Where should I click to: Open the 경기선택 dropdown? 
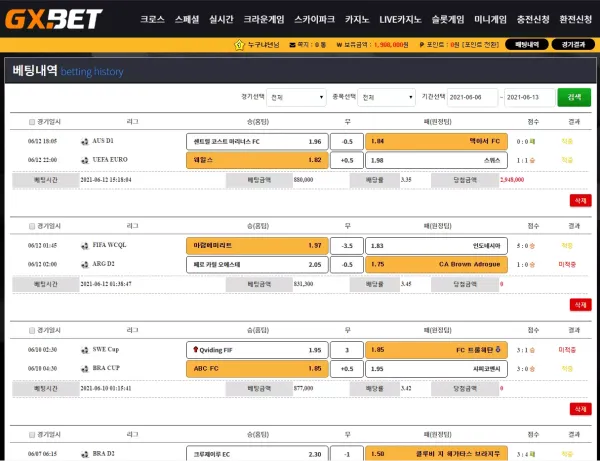pos(297,98)
